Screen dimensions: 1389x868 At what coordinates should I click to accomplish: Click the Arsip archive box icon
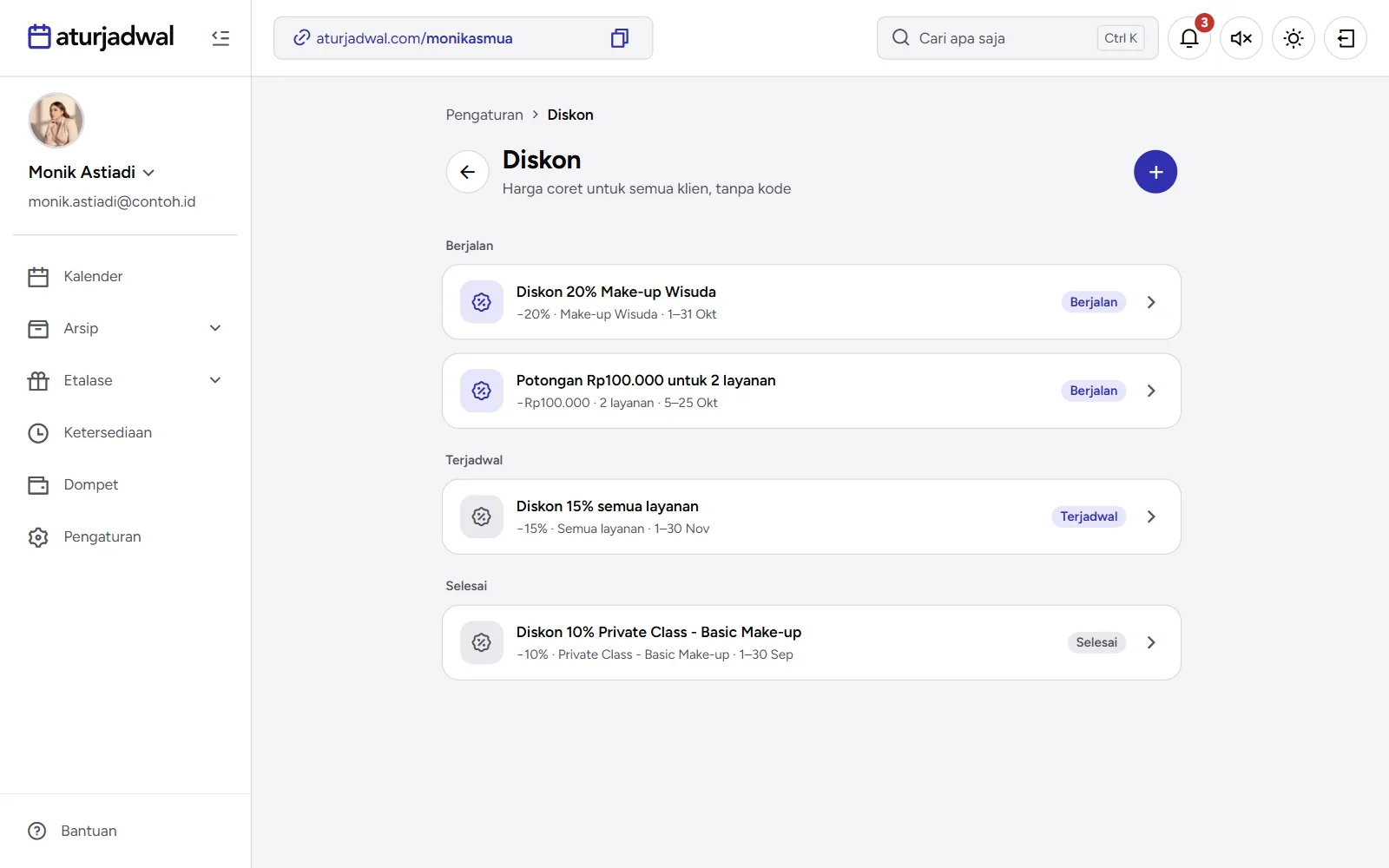38,329
